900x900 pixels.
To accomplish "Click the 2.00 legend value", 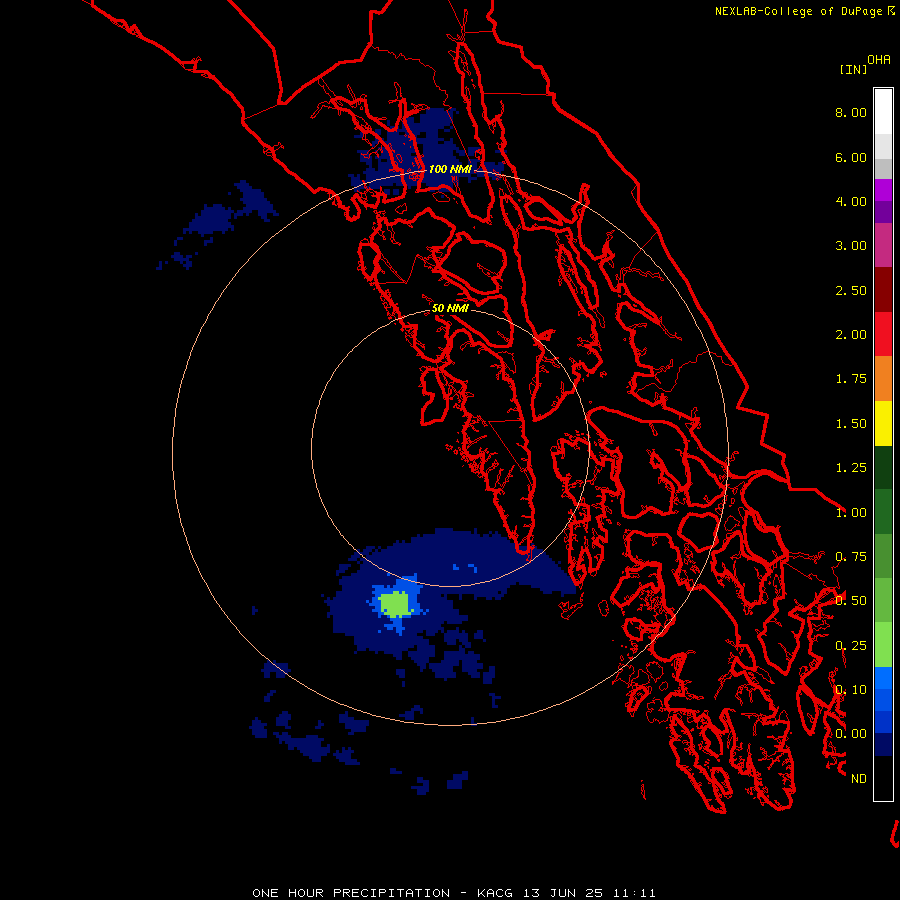I will point(851,335).
